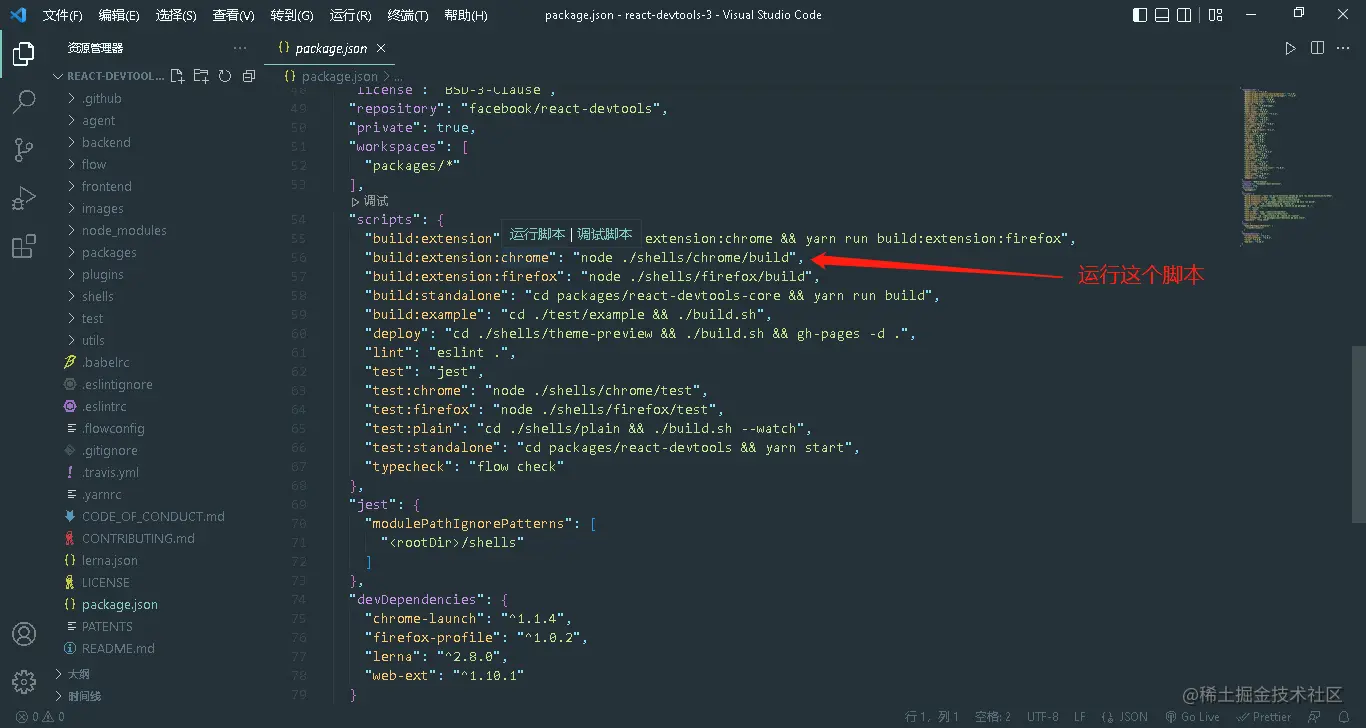Toggle the secondary side bar visibility
This screenshot has width=1366, height=728.
pyautogui.click(x=1185, y=15)
